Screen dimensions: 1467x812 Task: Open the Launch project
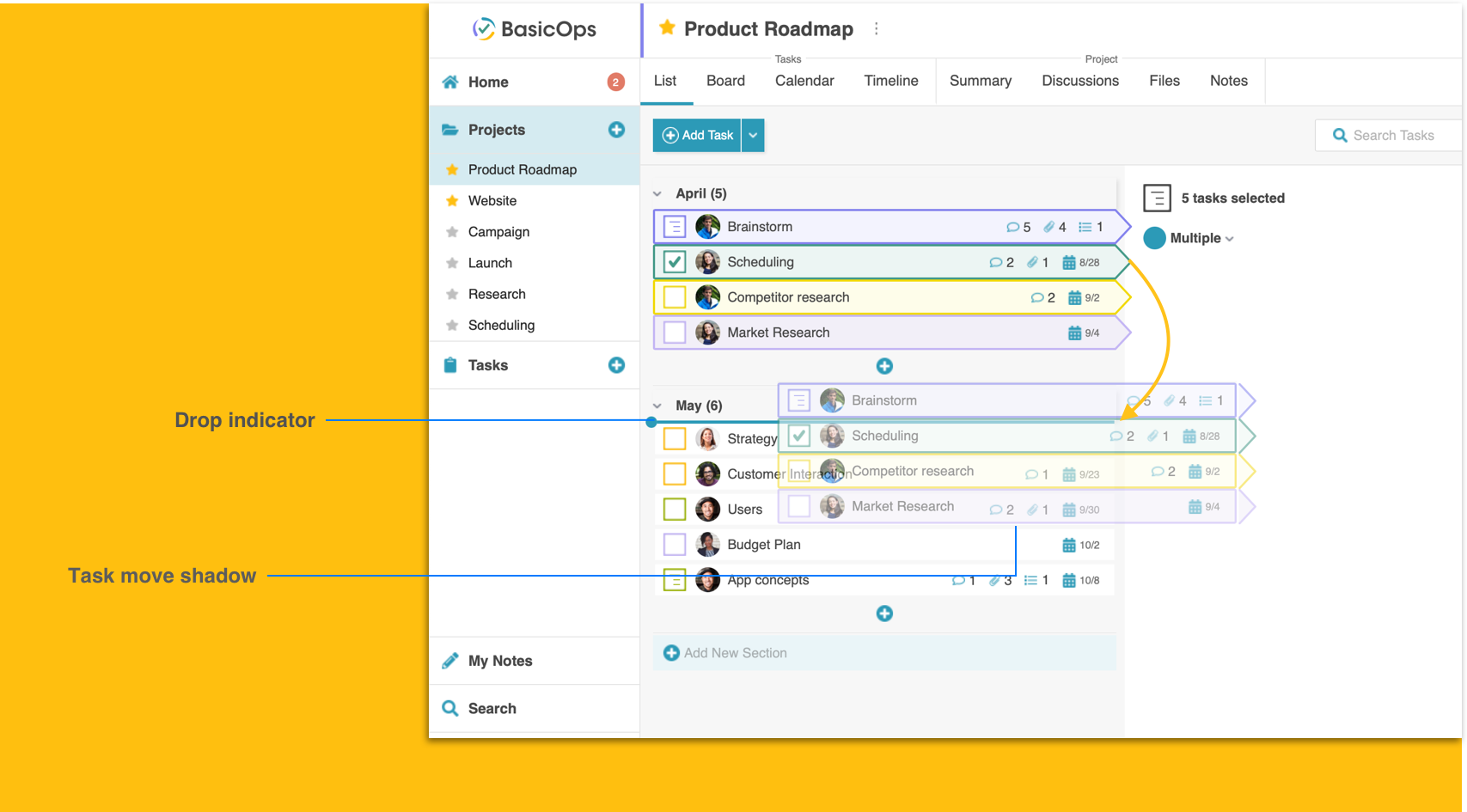pyautogui.click(x=490, y=263)
